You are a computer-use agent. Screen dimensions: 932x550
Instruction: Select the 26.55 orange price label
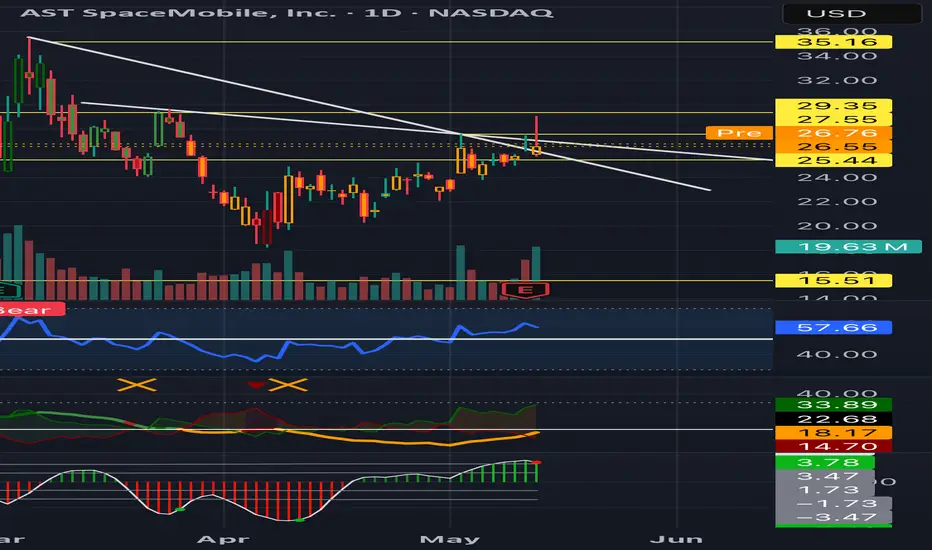tap(833, 147)
